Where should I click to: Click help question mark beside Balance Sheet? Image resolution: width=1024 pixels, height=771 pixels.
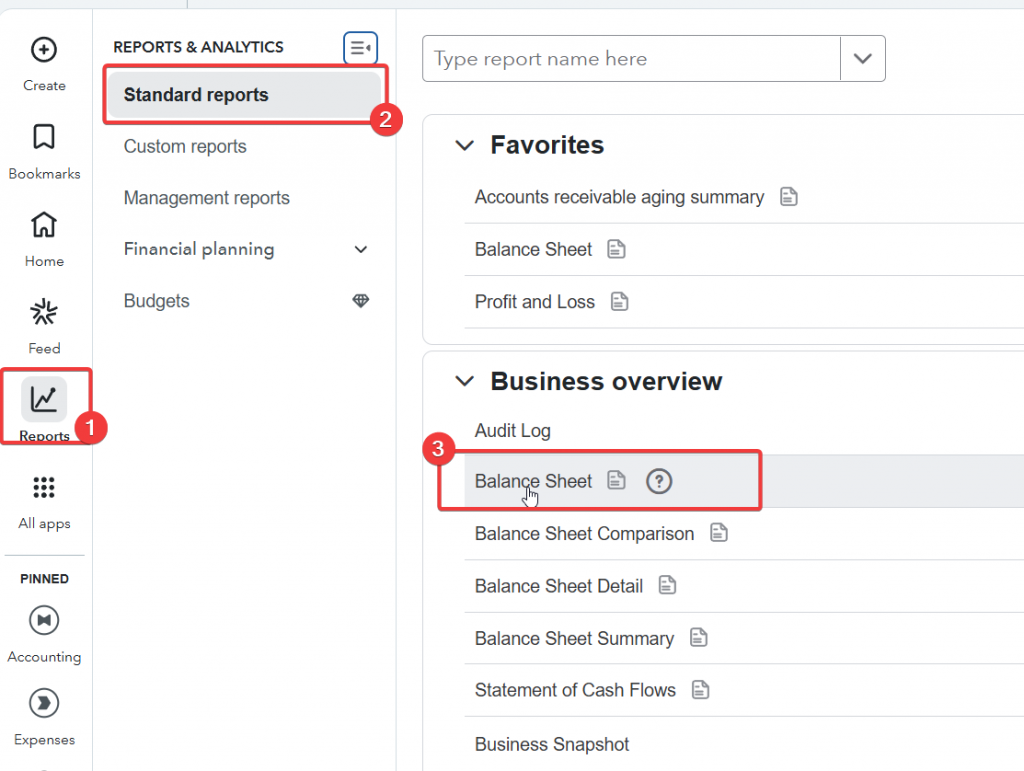point(658,482)
